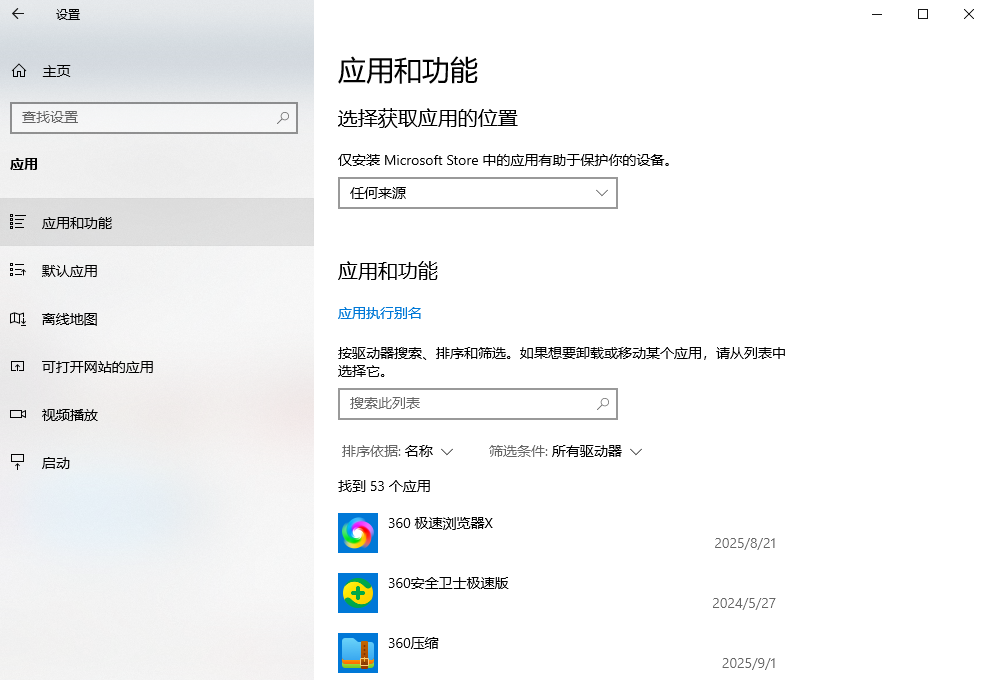The height and width of the screenshot is (680, 986).
Task: Click the 360 极速浏览器X app icon
Action: click(358, 533)
